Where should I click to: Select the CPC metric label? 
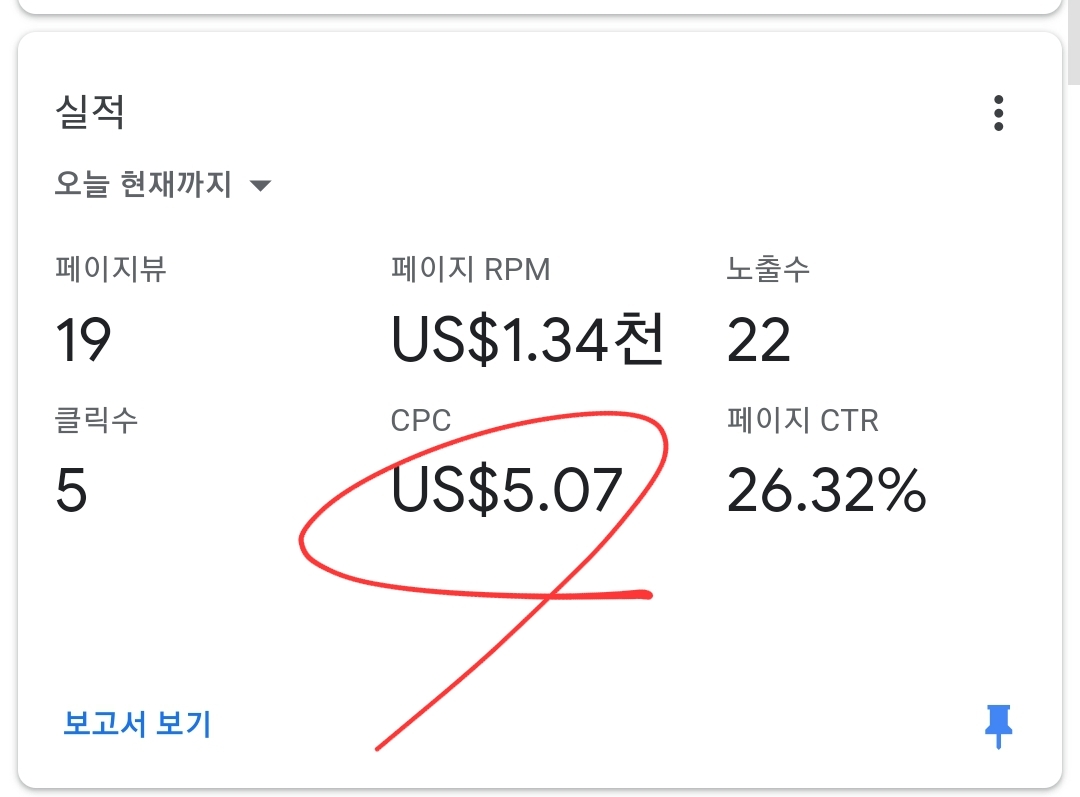421,420
